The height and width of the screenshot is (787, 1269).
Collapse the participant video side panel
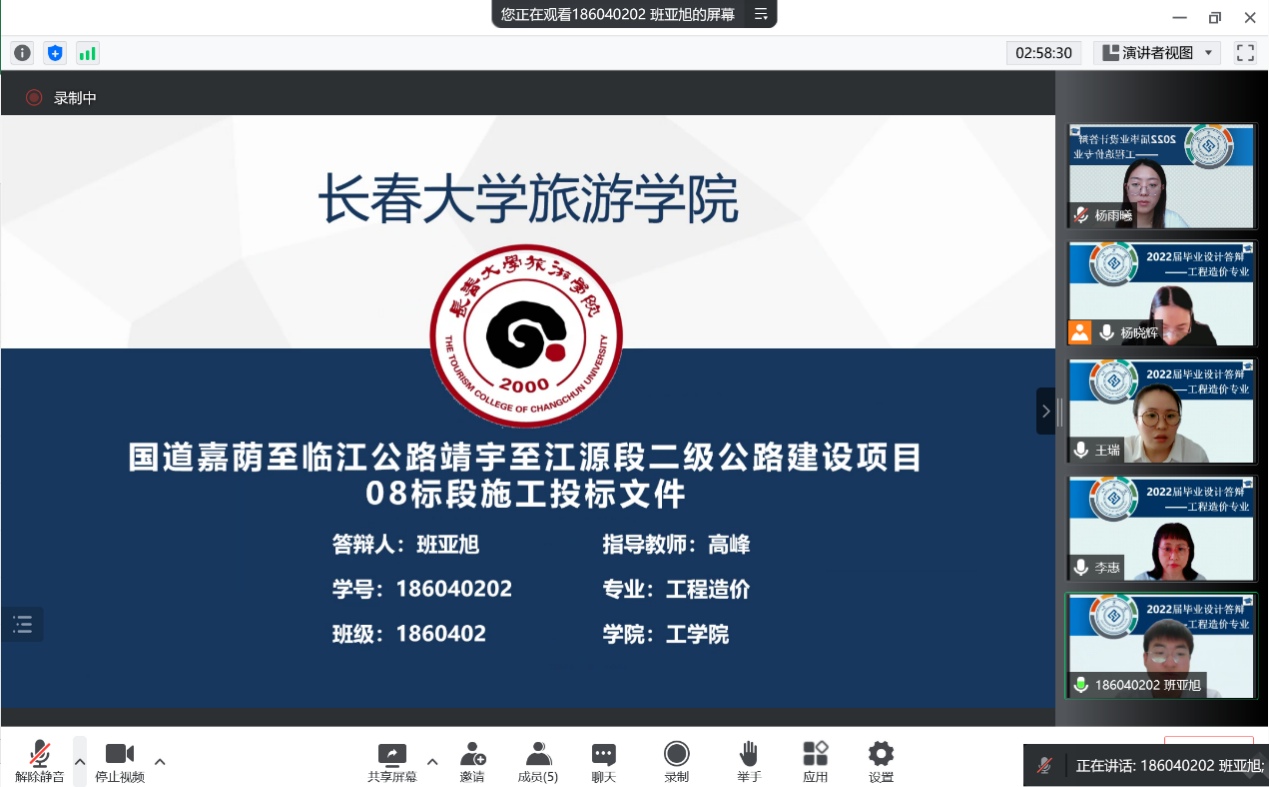click(1045, 411)
